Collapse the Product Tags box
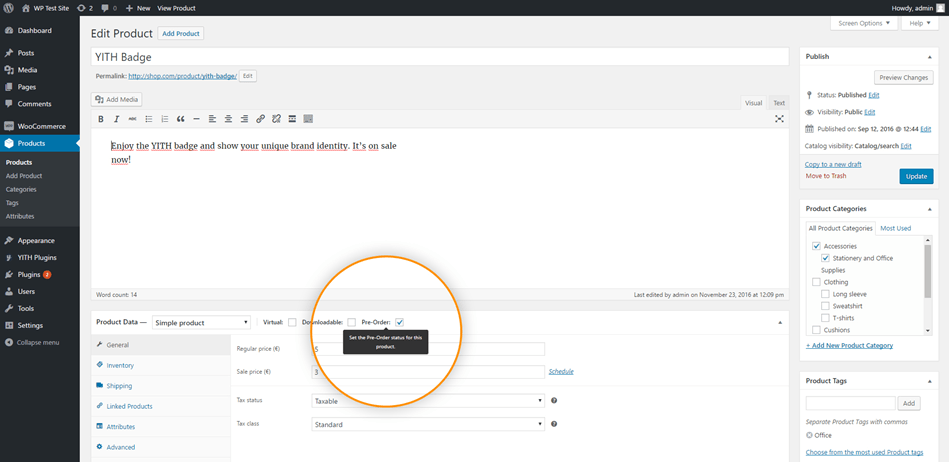 coord(929,381)
